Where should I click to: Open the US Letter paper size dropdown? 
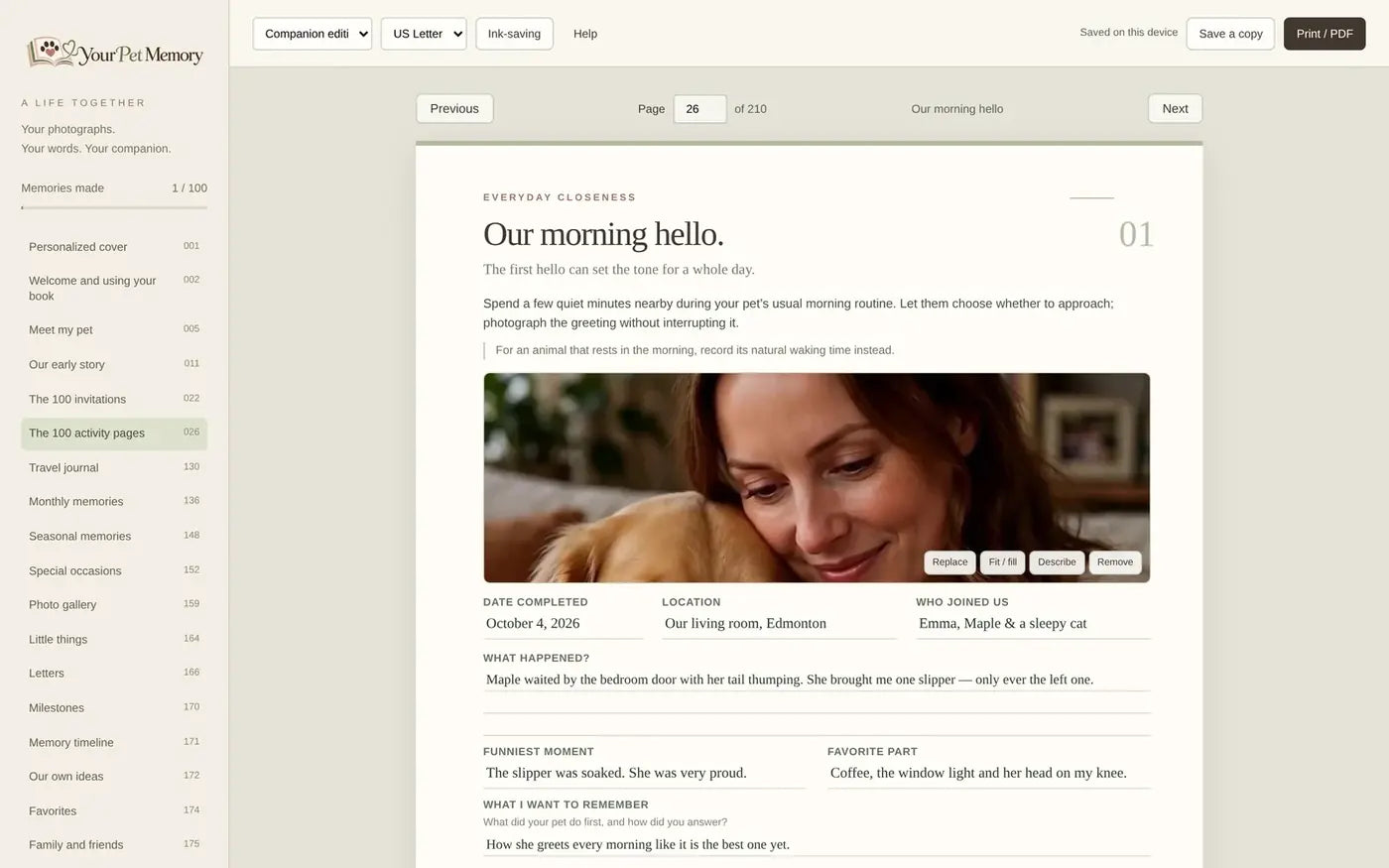pyautogui.click(x=424, y=34)
